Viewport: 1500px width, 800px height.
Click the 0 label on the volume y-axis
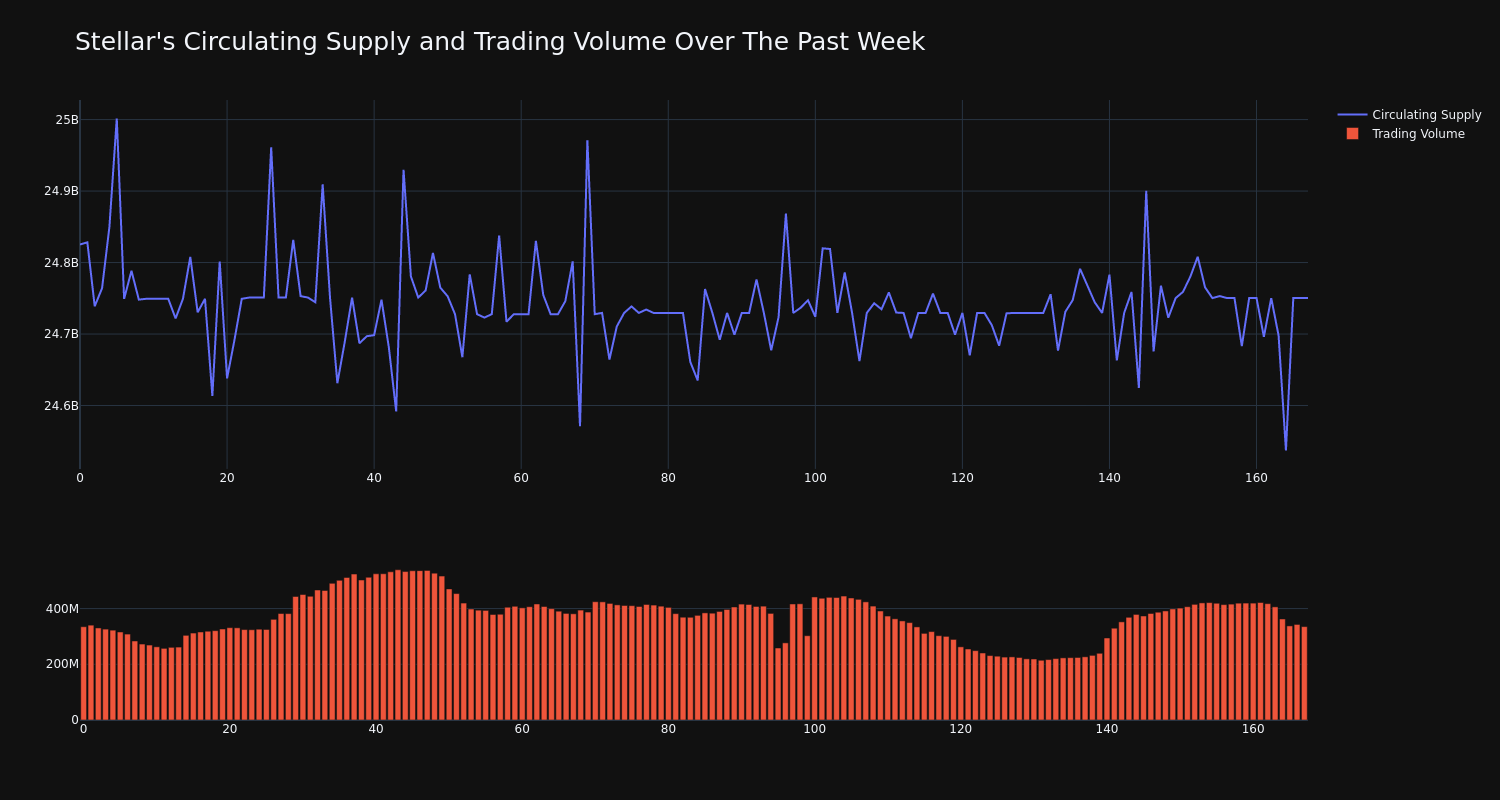[x=74, y=720]
